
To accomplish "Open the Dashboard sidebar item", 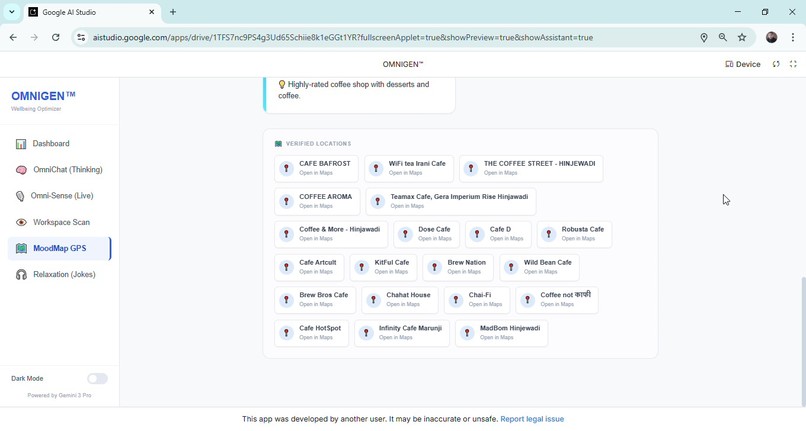I will point(59,143).
